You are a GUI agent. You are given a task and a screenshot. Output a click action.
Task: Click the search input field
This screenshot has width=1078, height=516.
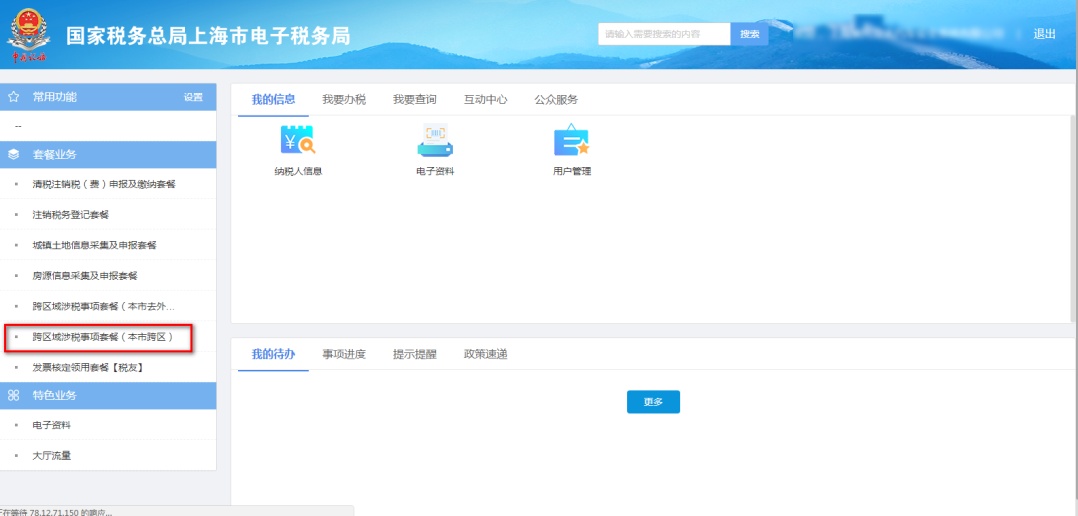click(x=664, y=34)
